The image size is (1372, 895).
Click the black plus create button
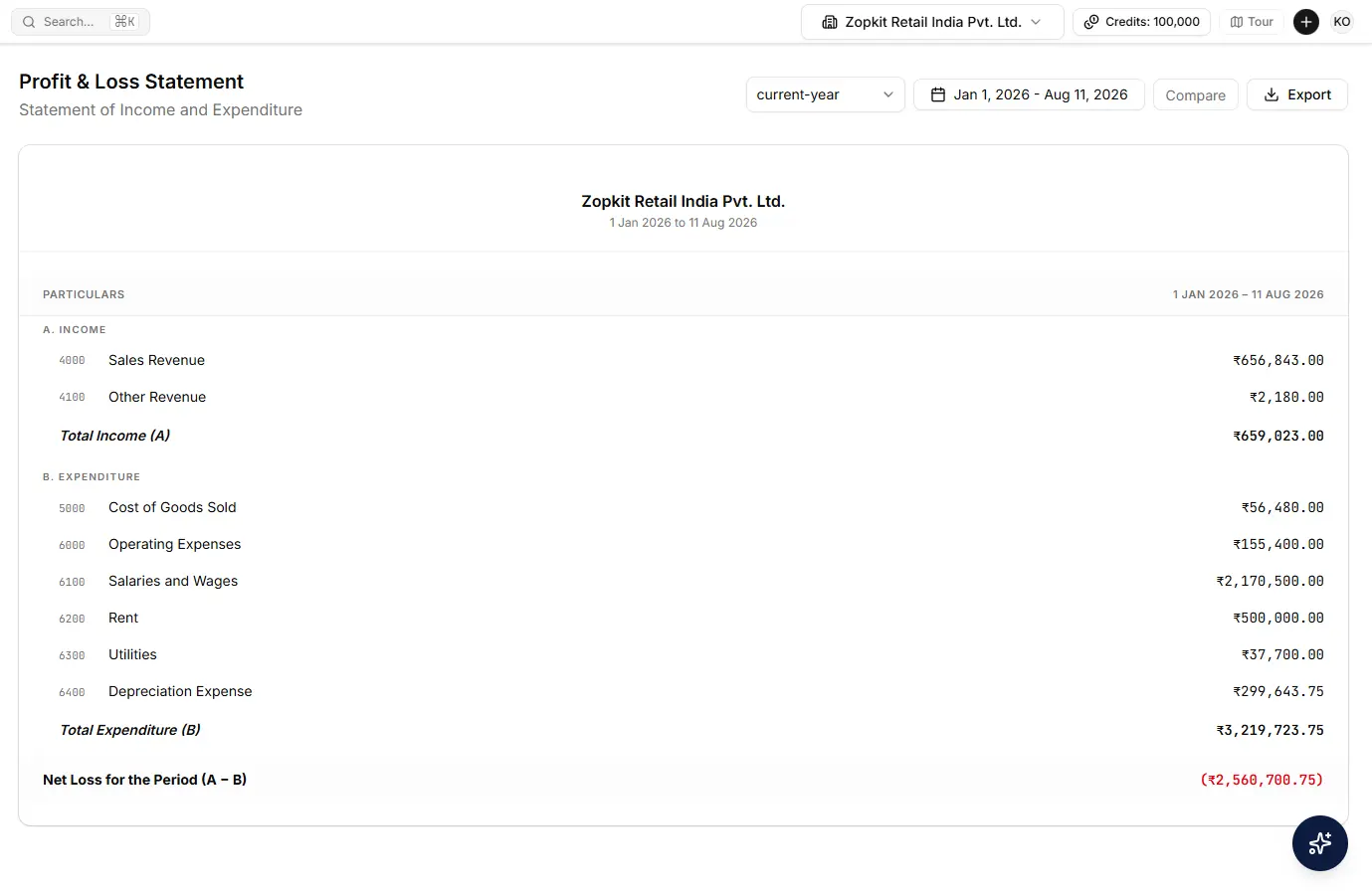pyautogui.click(x=1306, y=22)
